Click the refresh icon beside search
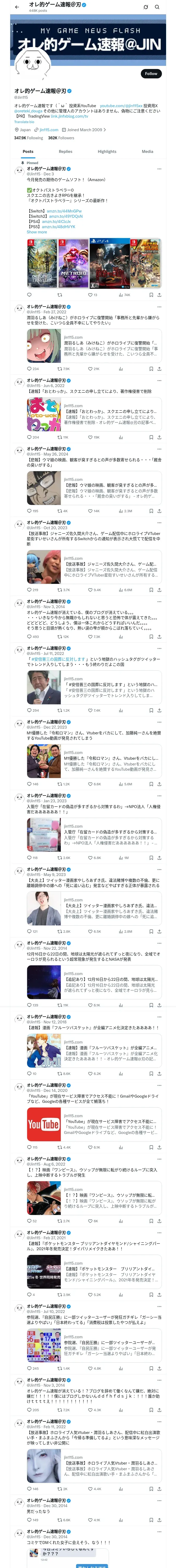Image resolution: width=176 pixels, height=1568 pixels. [x=146, y=7]
